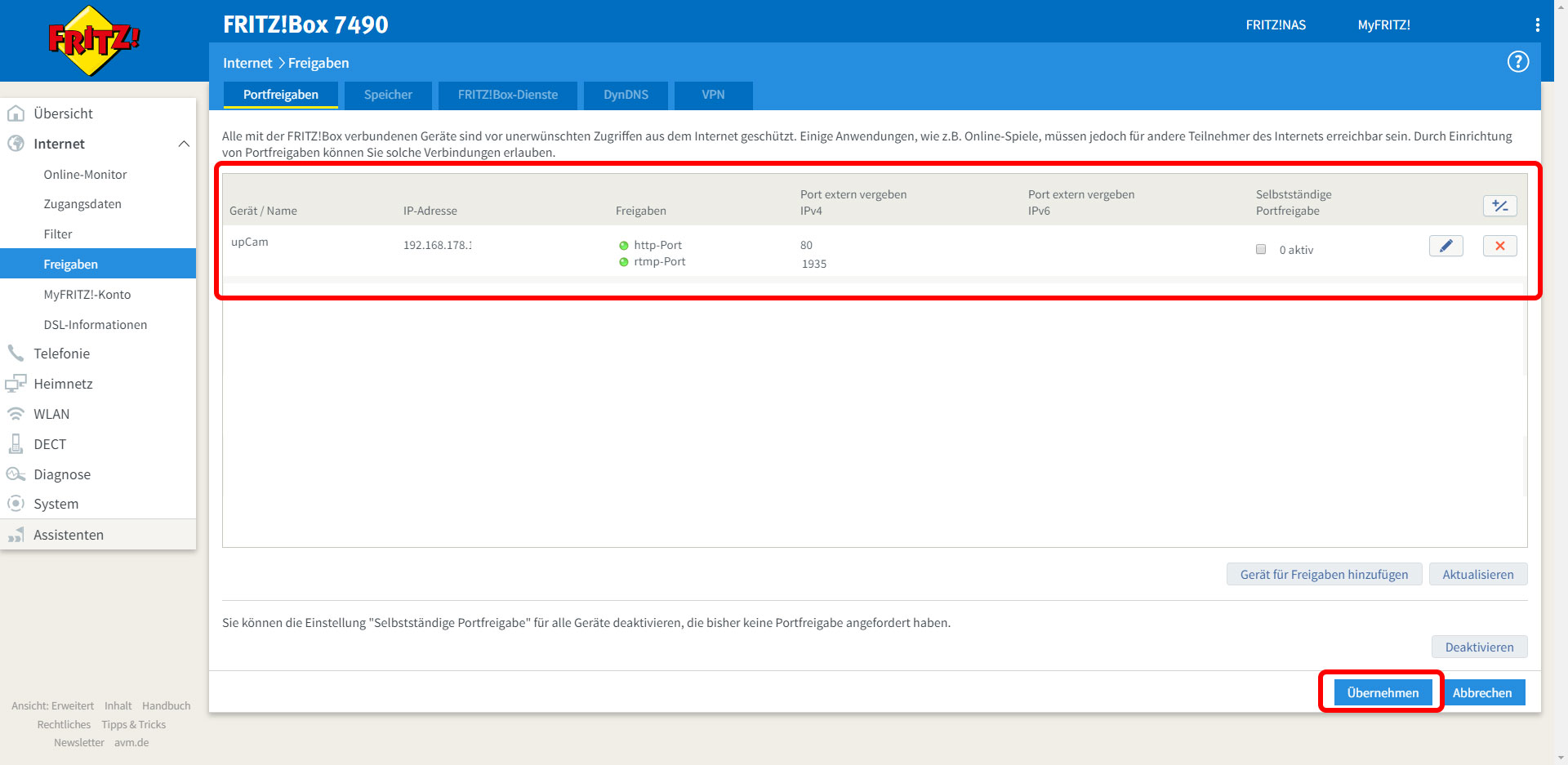Click the WLAN wifi icon
This screenshot has width=1568, height=765.
coord(16,413)
